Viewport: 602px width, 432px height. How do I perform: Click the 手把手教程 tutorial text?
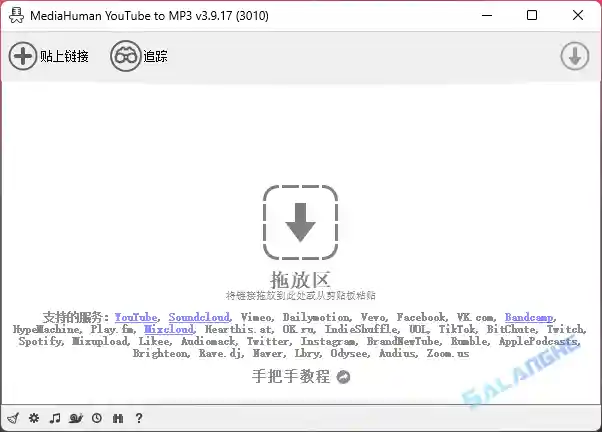(x=291, y=376)
